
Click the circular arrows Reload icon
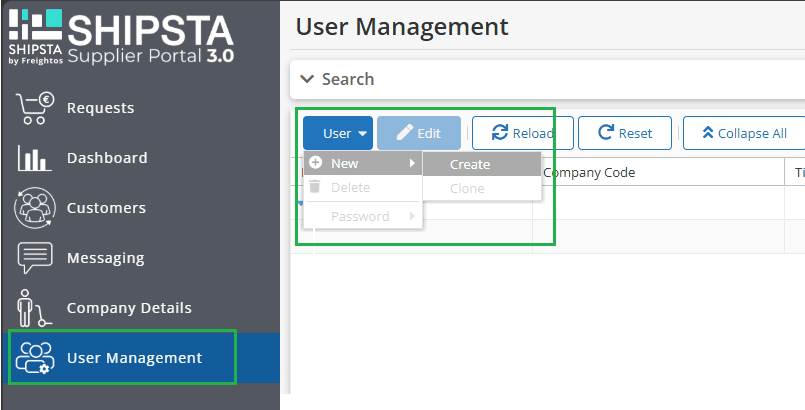tap(500, 133)
